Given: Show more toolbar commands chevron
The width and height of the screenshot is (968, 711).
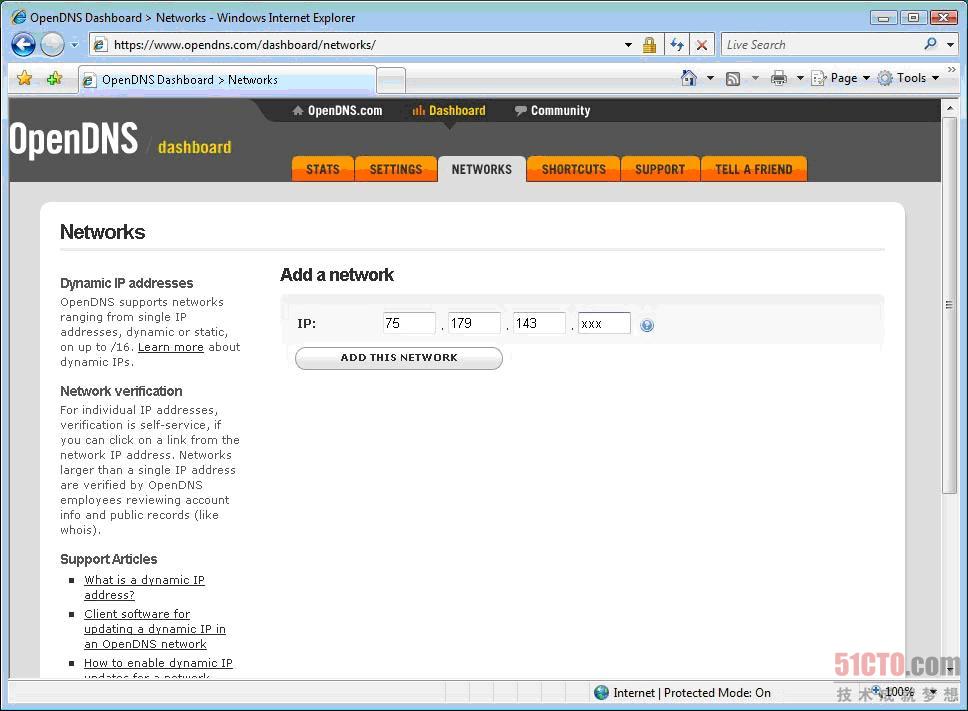Looking at the screenshot, I should 951,70.
